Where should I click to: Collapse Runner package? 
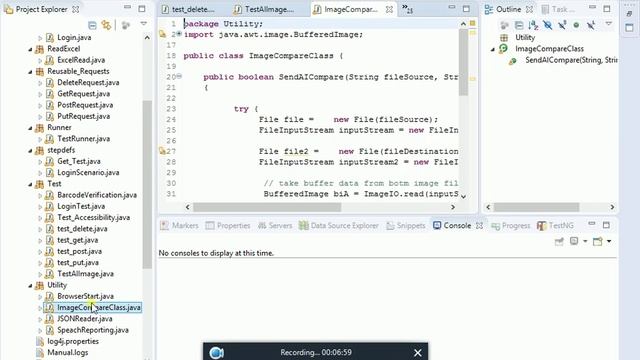(x=31, y=128)
